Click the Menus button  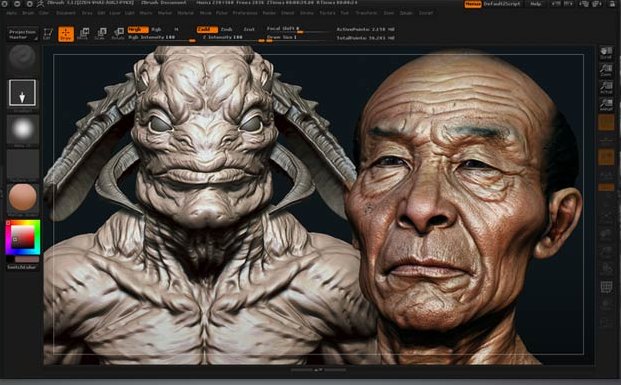pyautogui.click(x=473, y=4)
